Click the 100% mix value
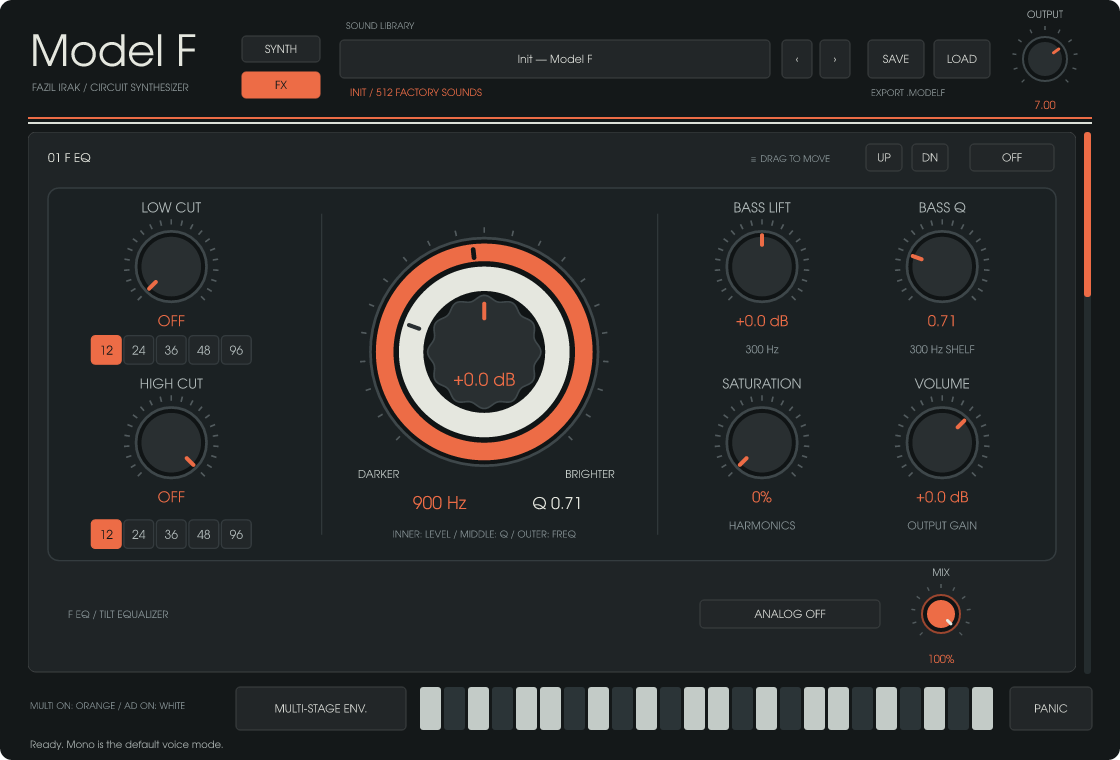The image size is (1120, 760). click(x=941, y=659)
